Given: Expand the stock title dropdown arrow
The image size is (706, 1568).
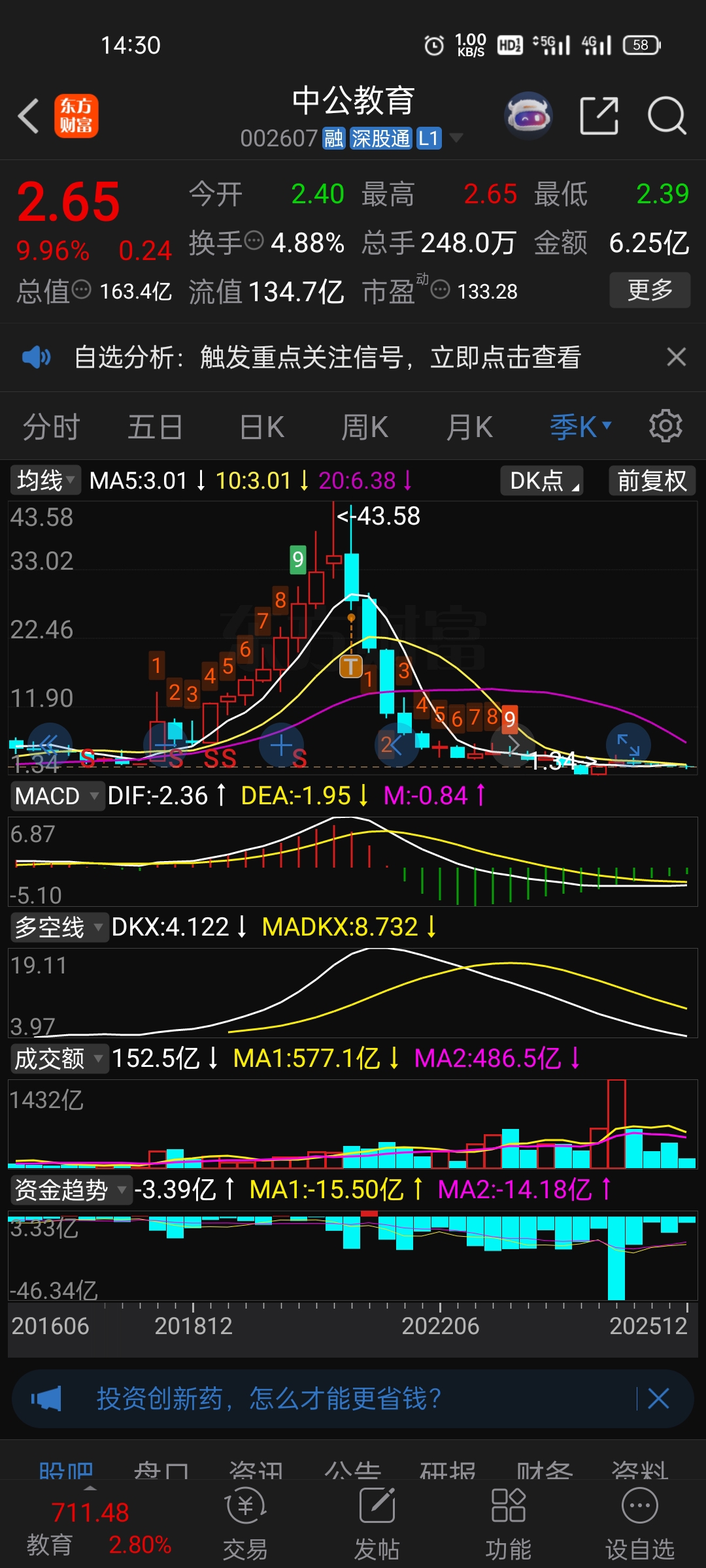Looking at the screenshot, I should [x=456, y=138].
